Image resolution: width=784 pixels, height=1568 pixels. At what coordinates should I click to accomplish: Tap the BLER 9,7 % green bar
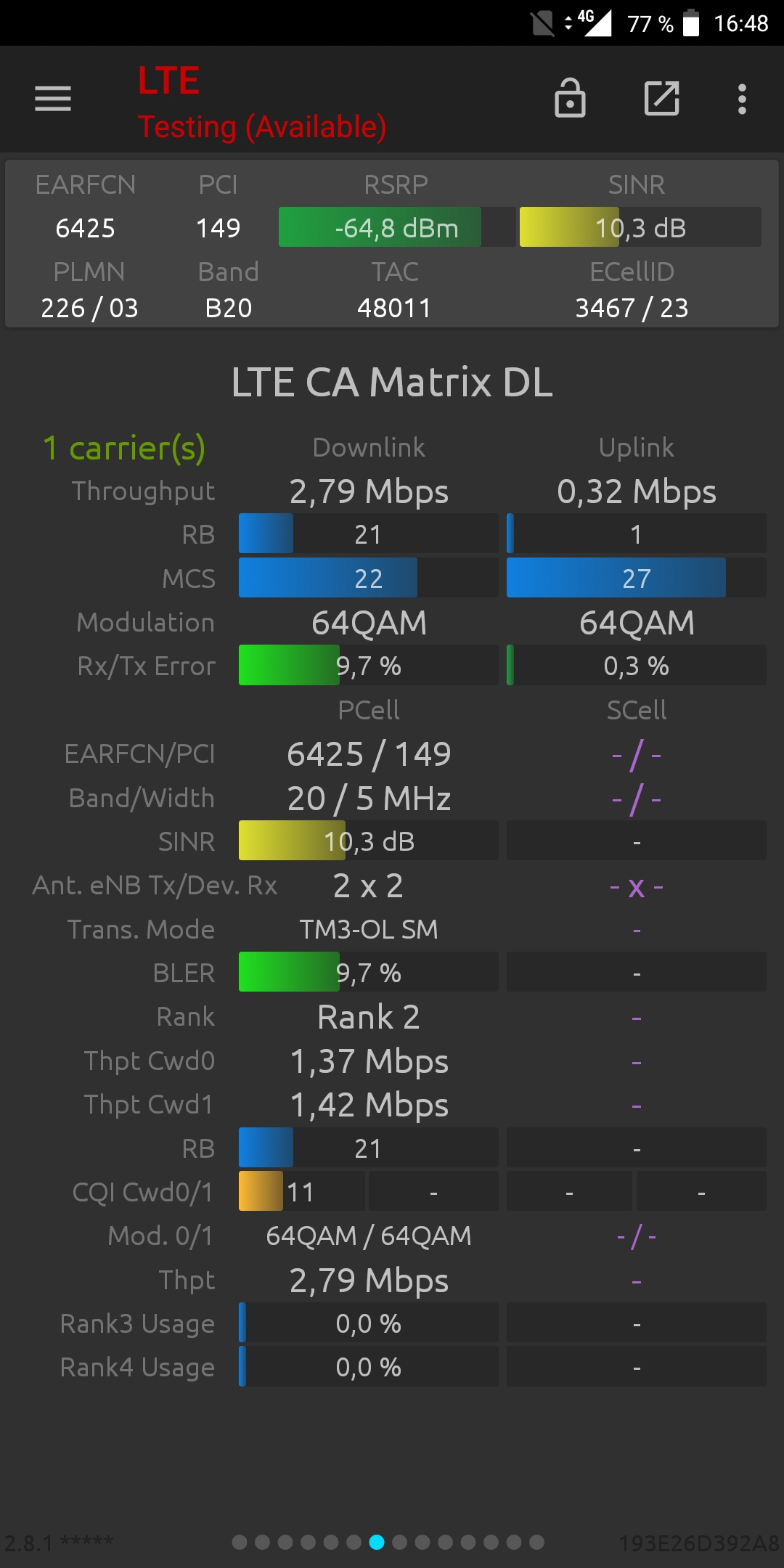pyautogui.click(x=368, y=972)
